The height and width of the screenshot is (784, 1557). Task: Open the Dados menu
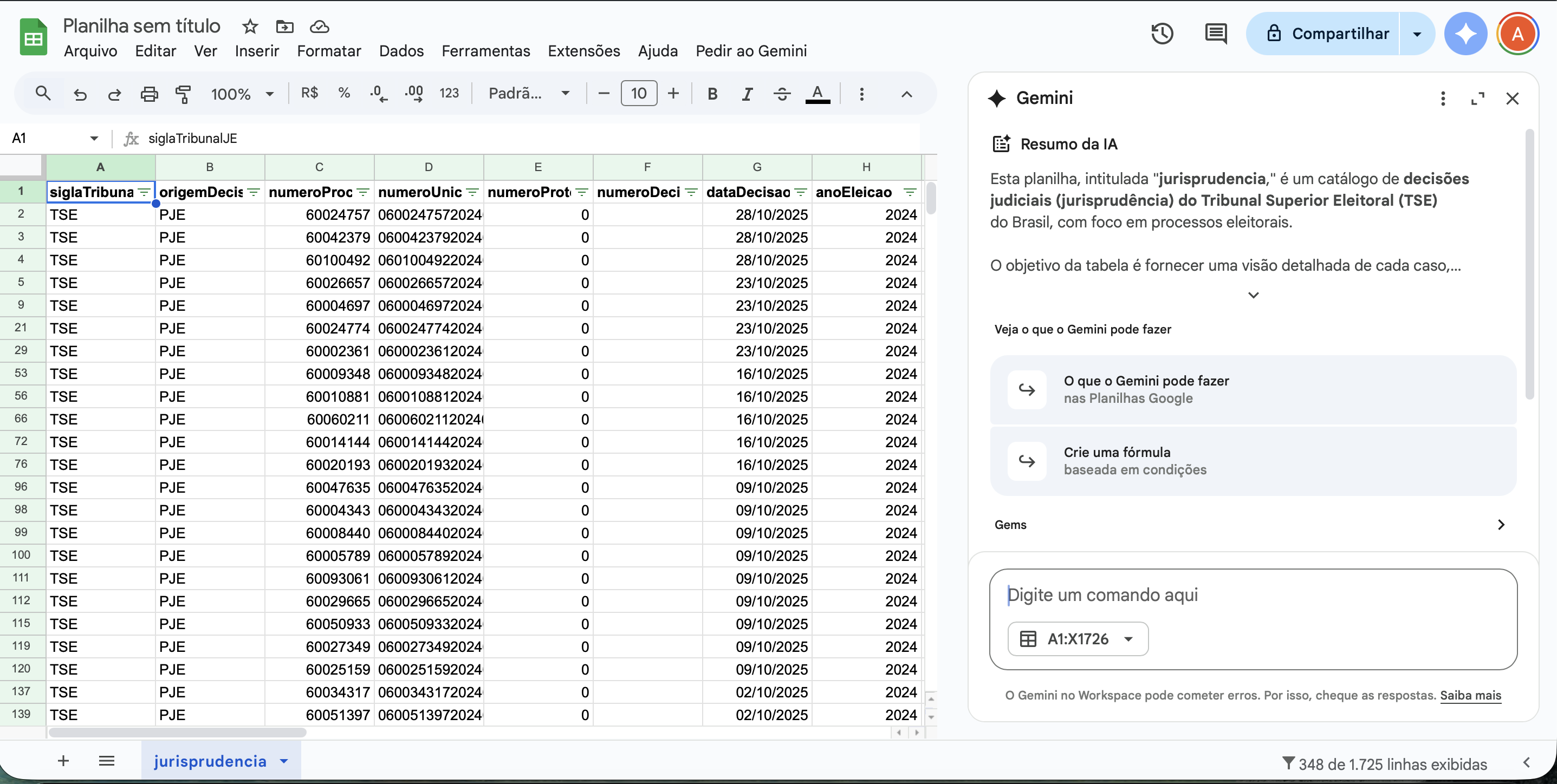click(401, 51)
